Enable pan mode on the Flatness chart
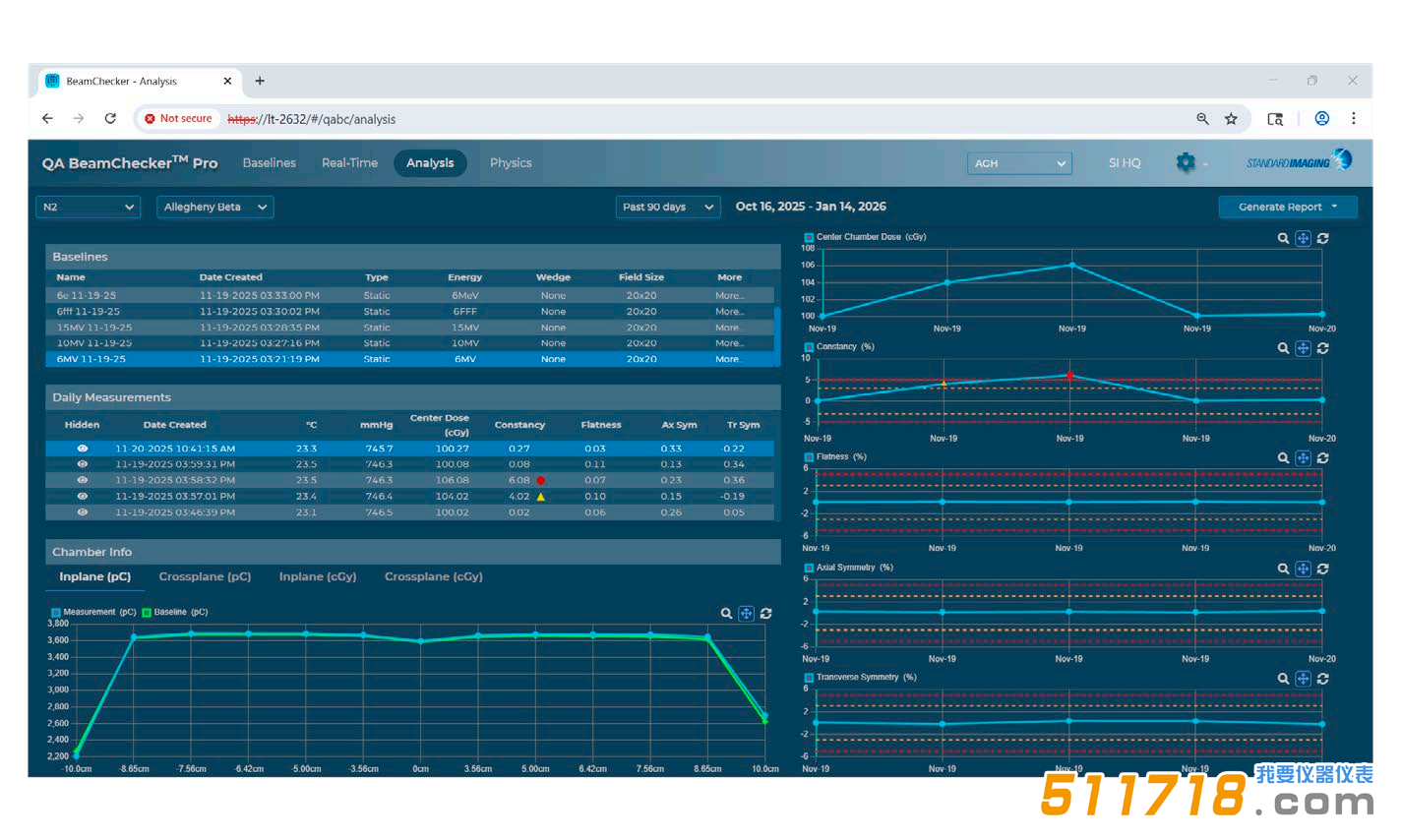 pos(1303,458)
